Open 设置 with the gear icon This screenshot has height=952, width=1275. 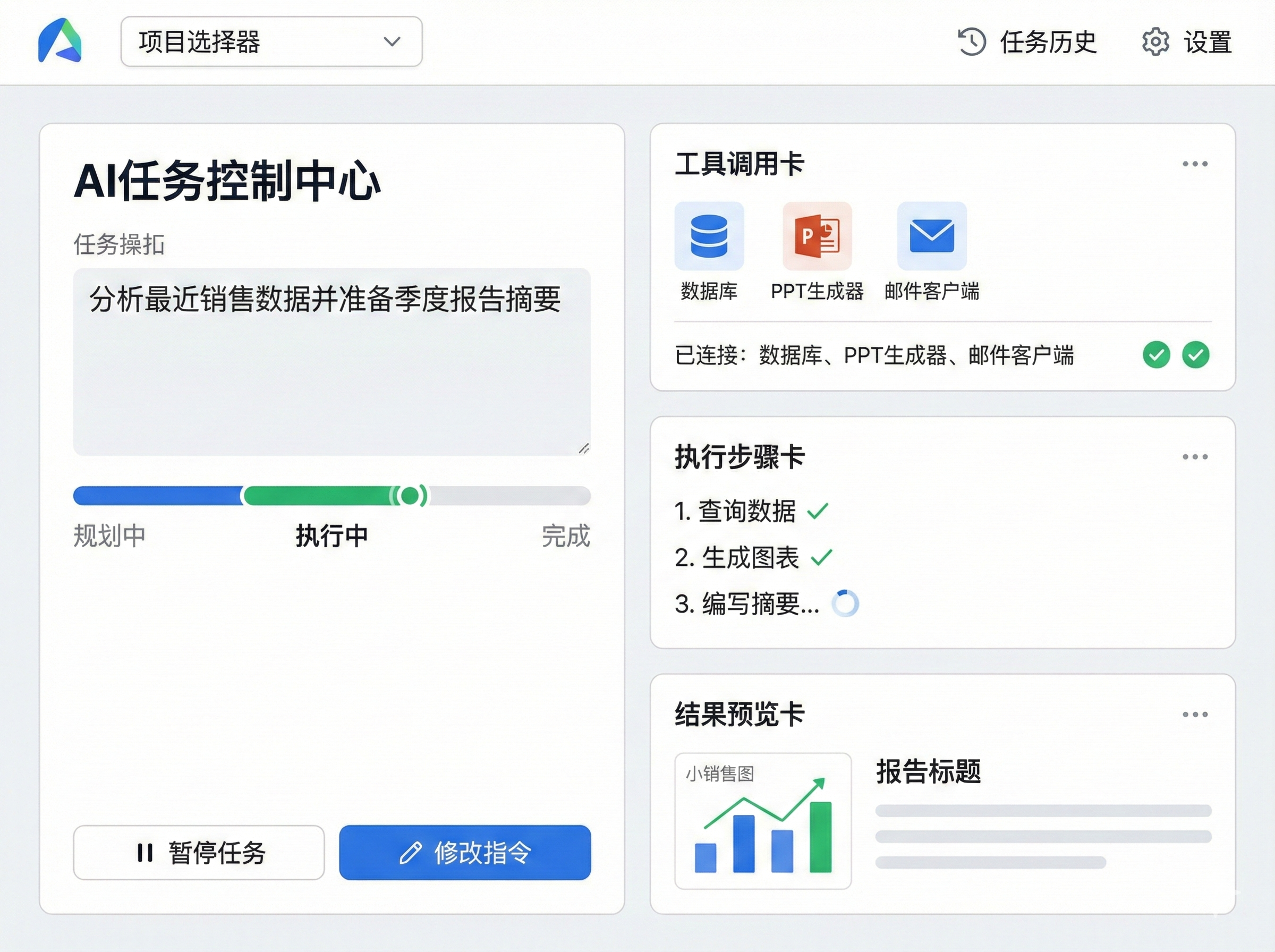tap(1154, 41)
